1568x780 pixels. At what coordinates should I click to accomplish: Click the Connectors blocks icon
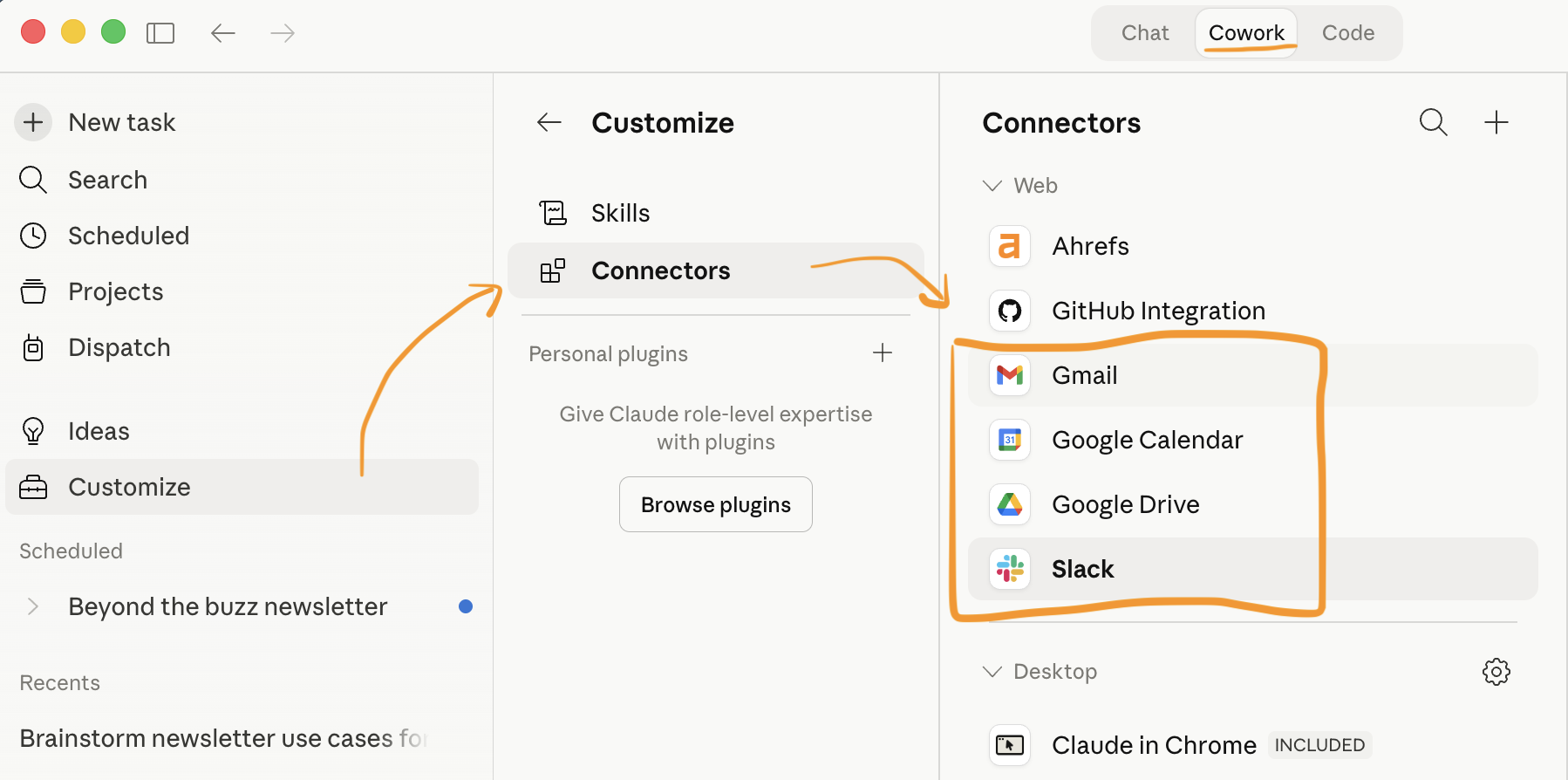553,270
